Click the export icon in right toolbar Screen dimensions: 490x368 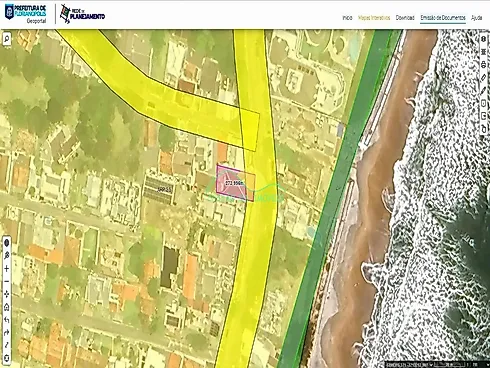(x=484, y=116)
